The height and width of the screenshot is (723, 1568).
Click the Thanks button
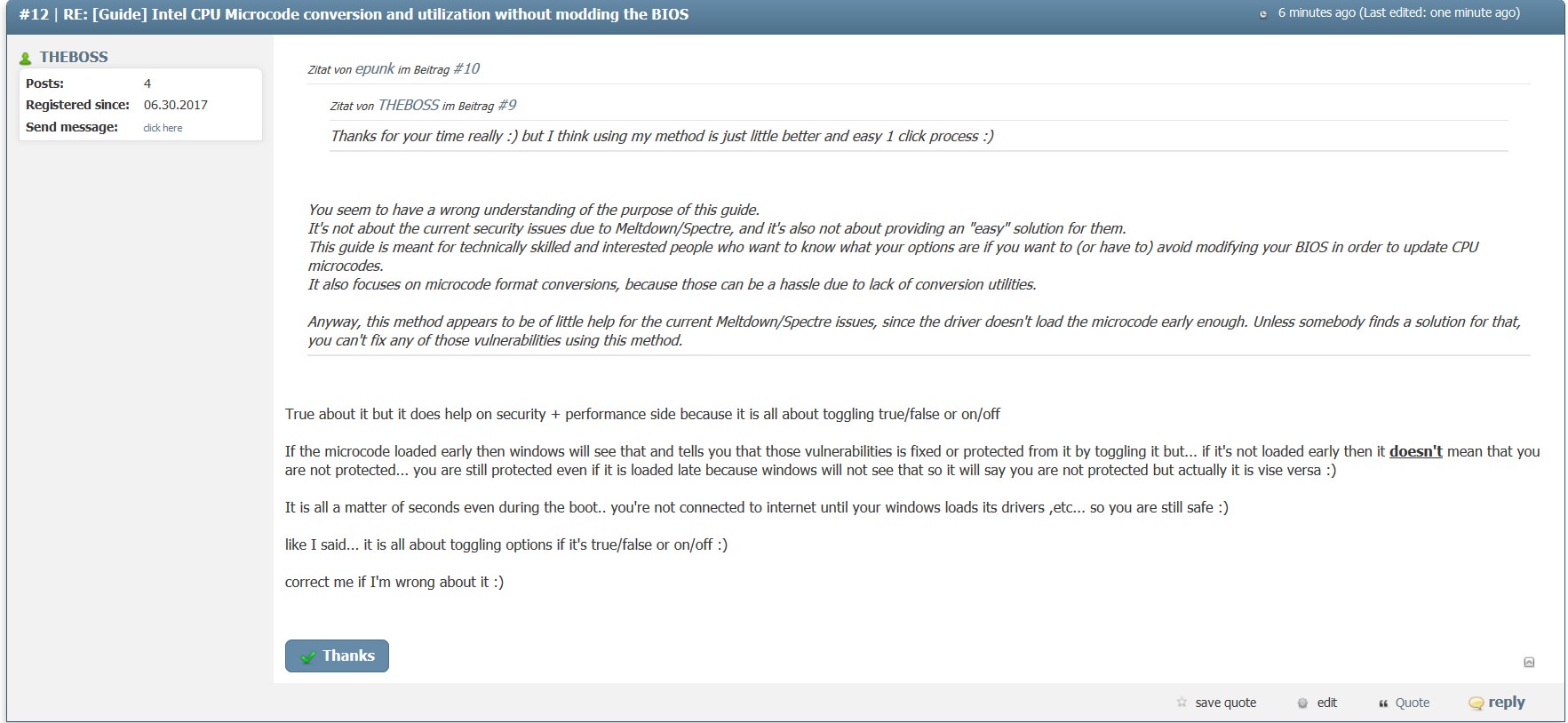pyautogui.click(x=337, y=655)
